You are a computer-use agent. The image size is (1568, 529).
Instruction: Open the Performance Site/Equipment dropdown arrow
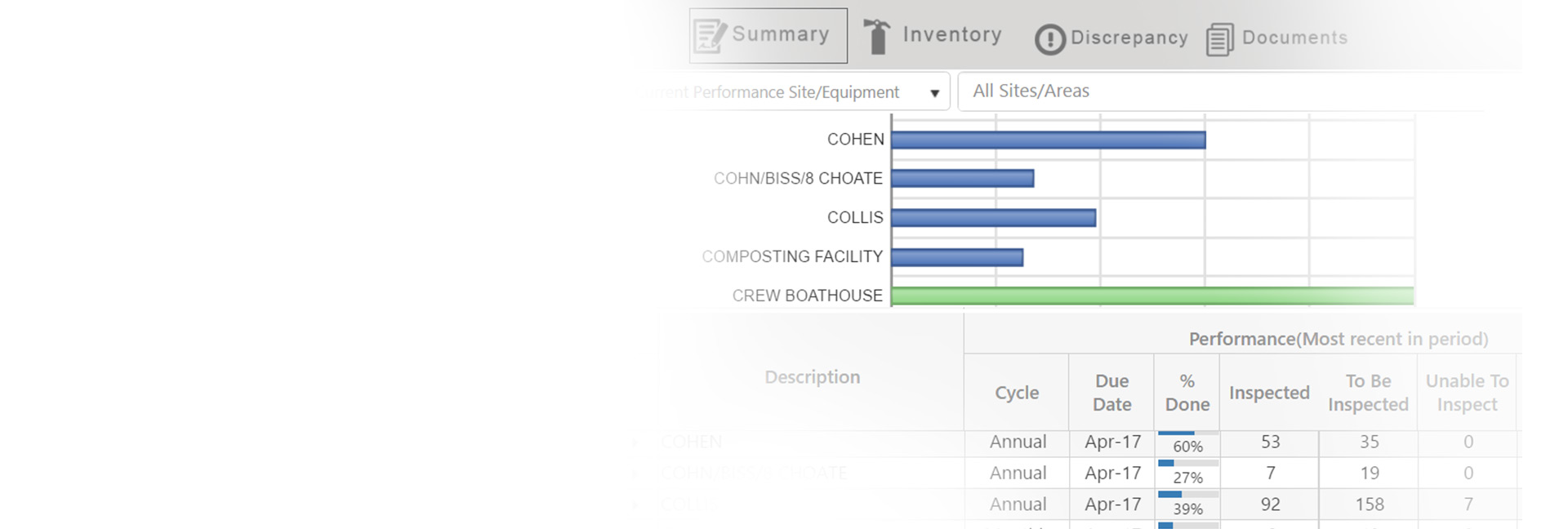tap(935, 93)
